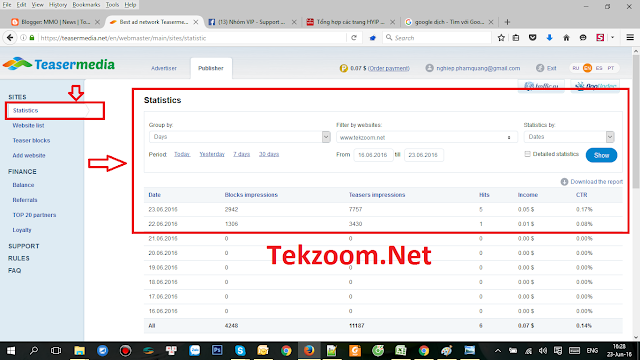The height and width of the screenshot is (360, 640).
Task: Open TOP 20 partners in sidebar
Action: 34,215
